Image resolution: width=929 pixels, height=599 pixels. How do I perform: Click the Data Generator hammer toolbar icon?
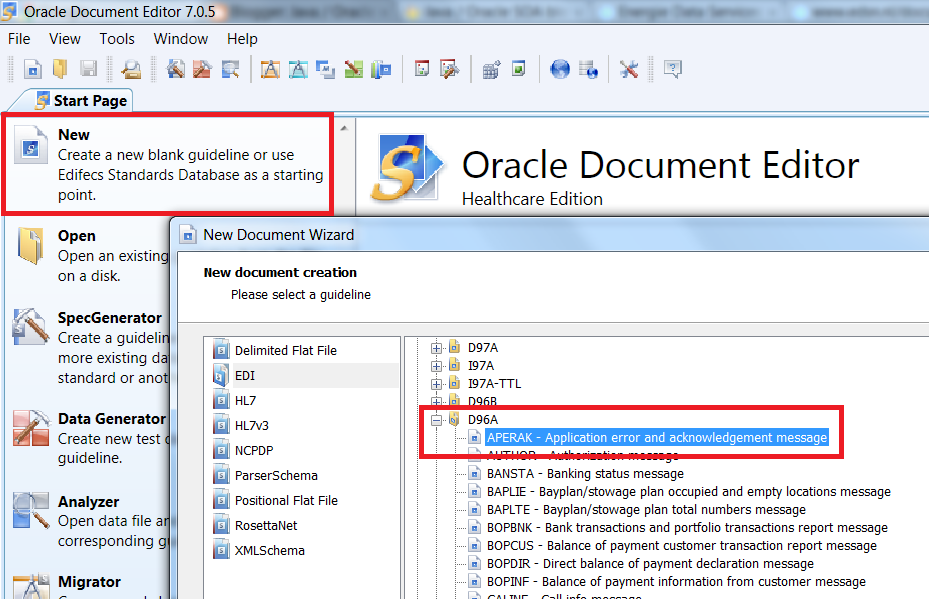[202, 69]
